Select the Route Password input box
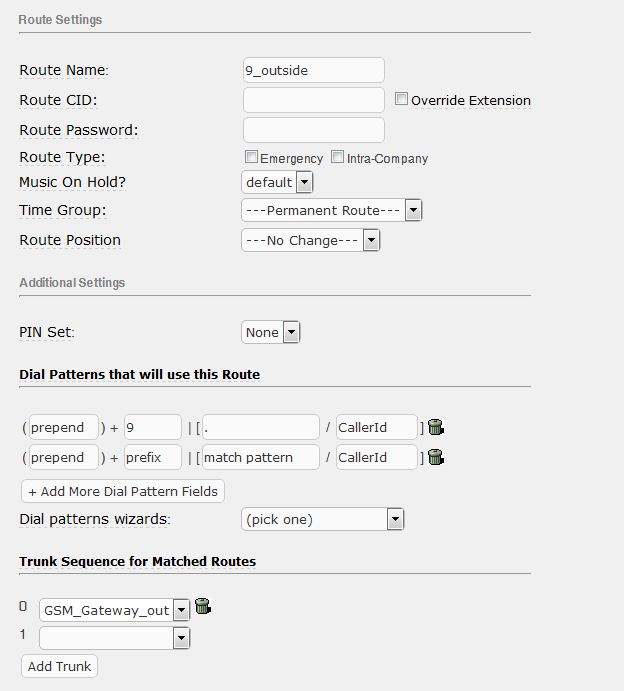The height and width of the screenshot is (691, 624). point(314,130)
